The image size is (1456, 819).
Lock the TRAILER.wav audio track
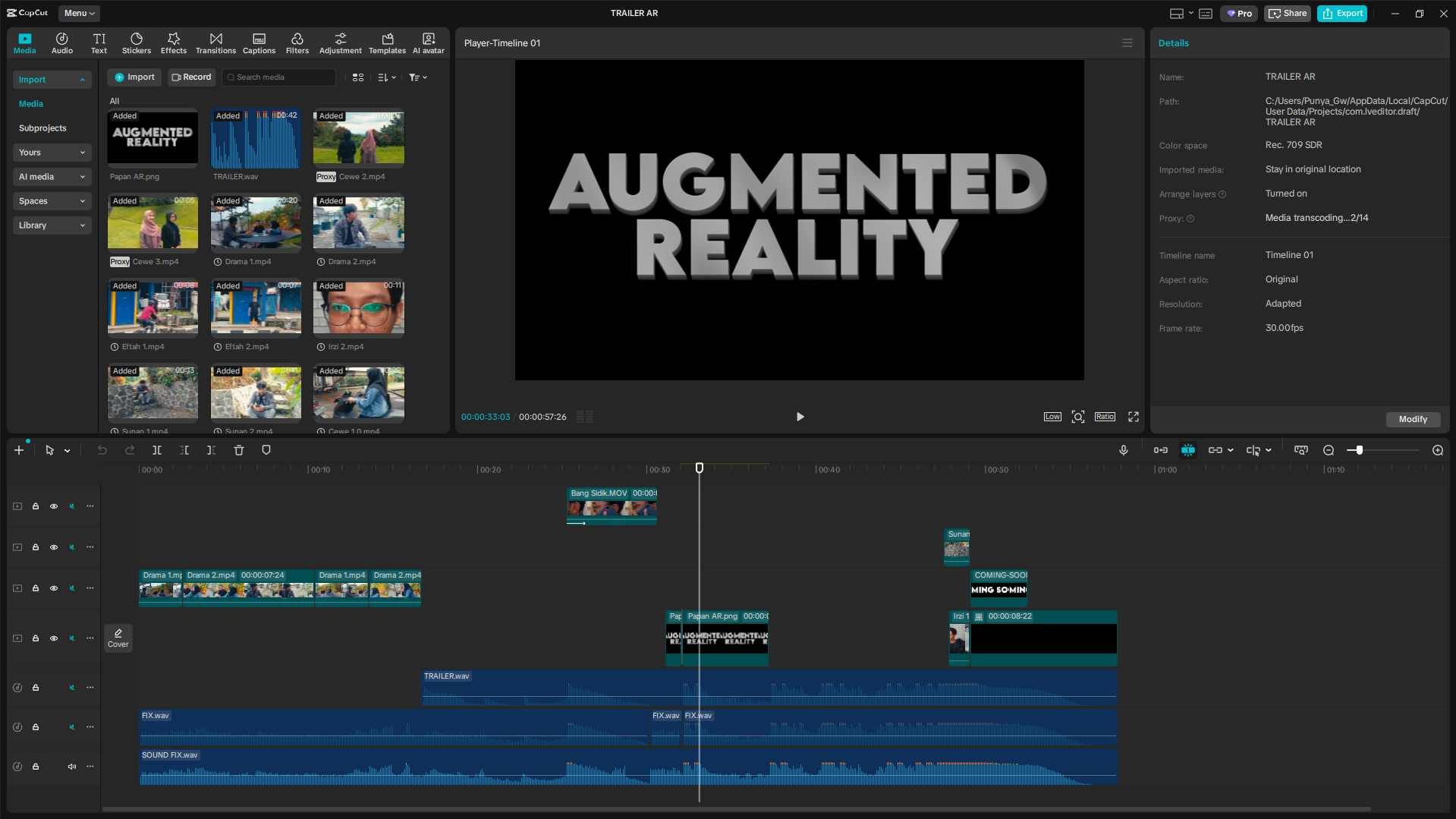click(x=36, y=688)
